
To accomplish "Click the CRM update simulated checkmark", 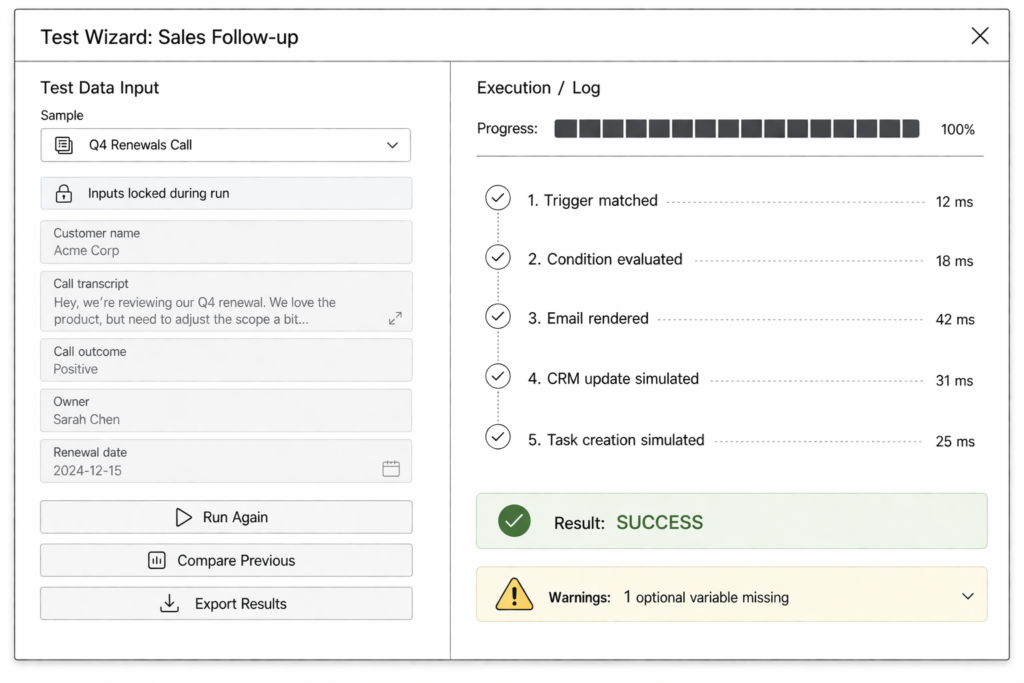I will click(x=497, y=377).
